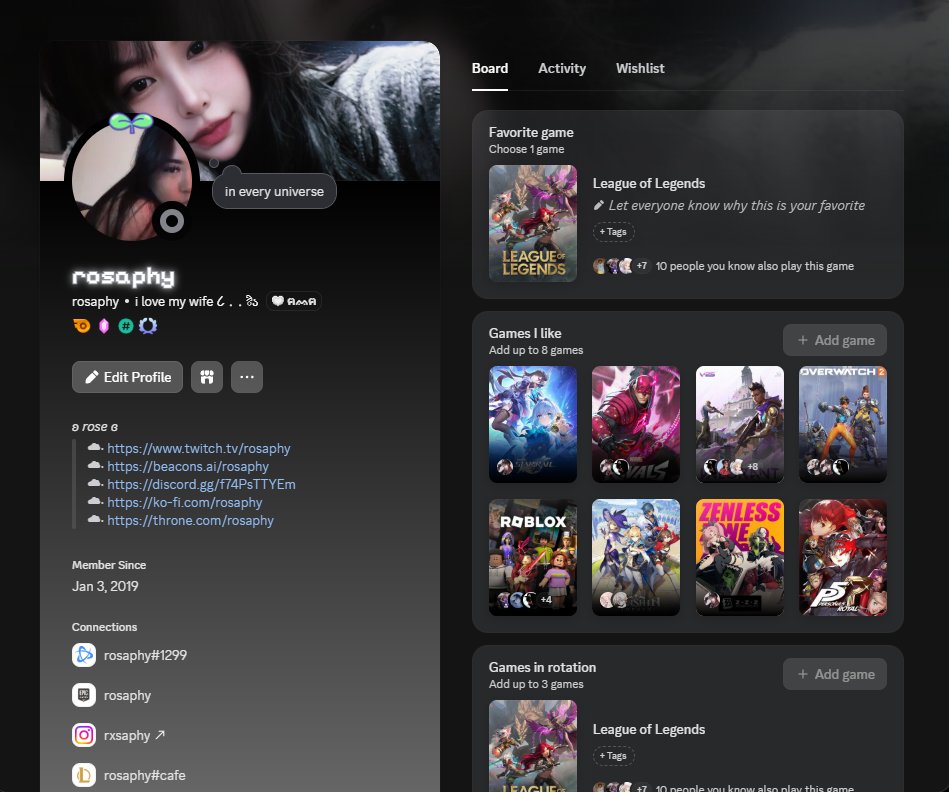Click the League of Legends title under Favorite game
The height and width of the screenshot is (792, 949).
[649, 183]
